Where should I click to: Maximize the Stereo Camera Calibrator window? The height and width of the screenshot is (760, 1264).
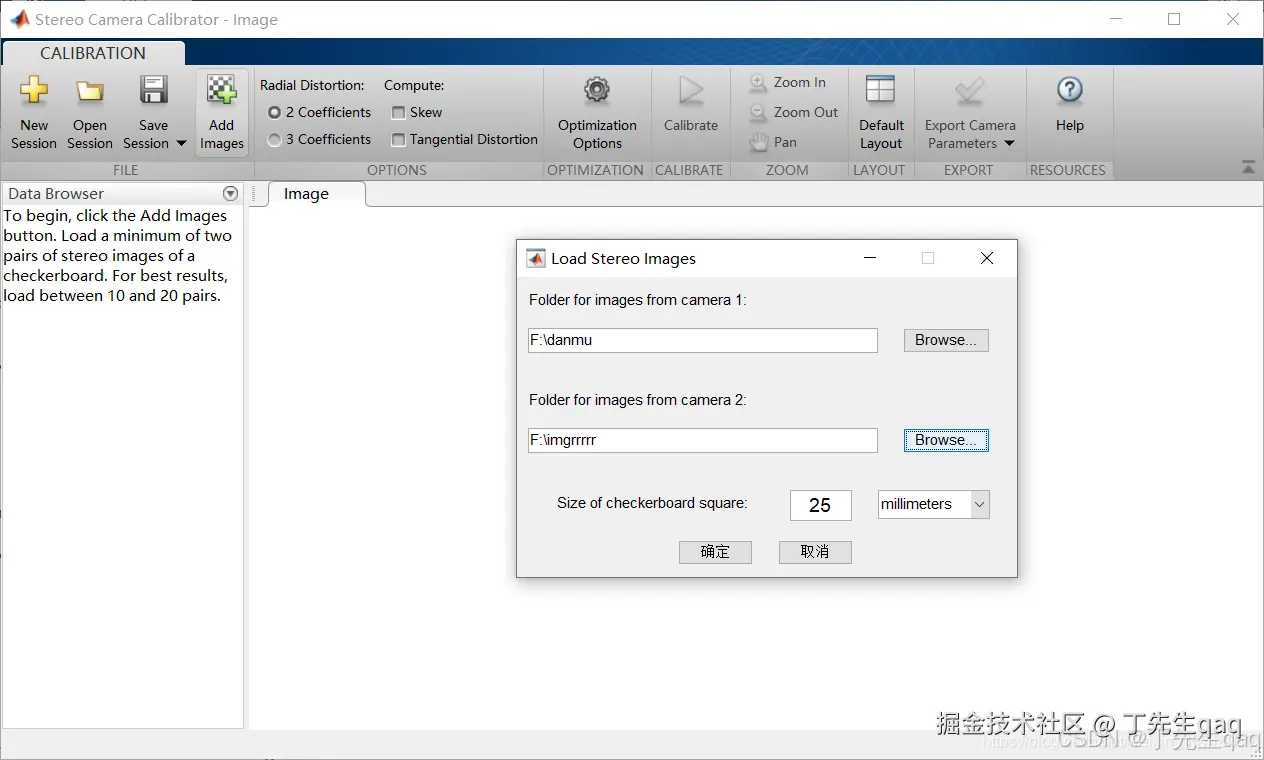(x=1174, y=19)
